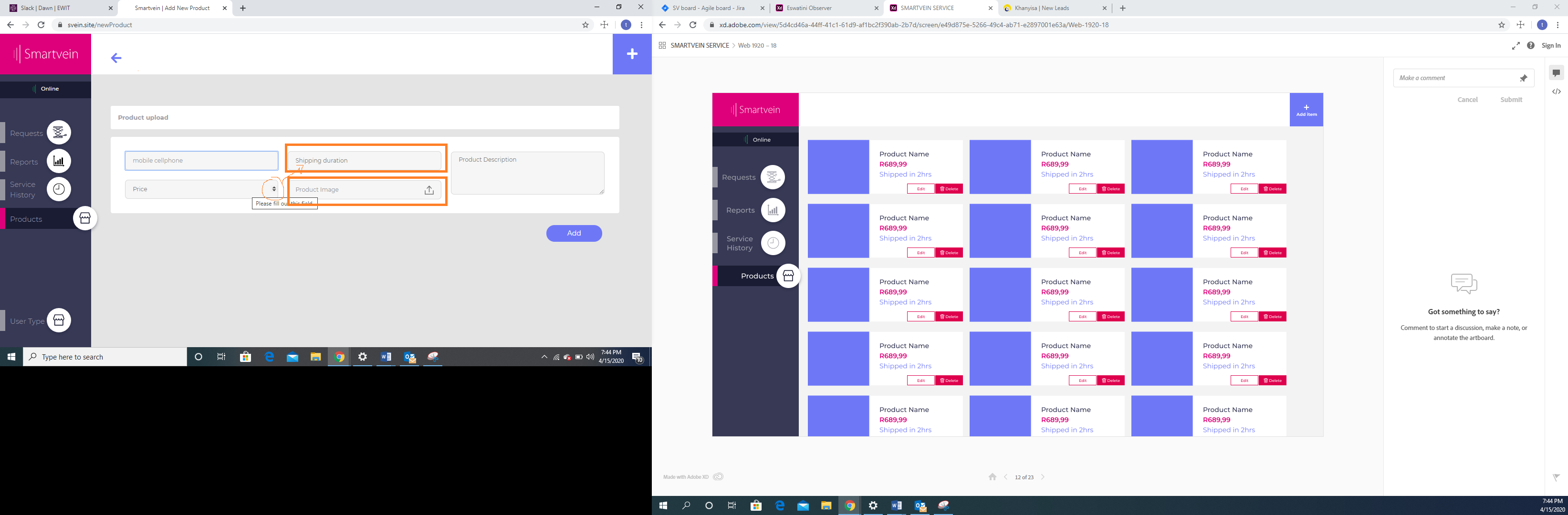Go to previous artboard with left chevron
The height and width of the screenshot is (515, 1568).
click(1005, 477)
